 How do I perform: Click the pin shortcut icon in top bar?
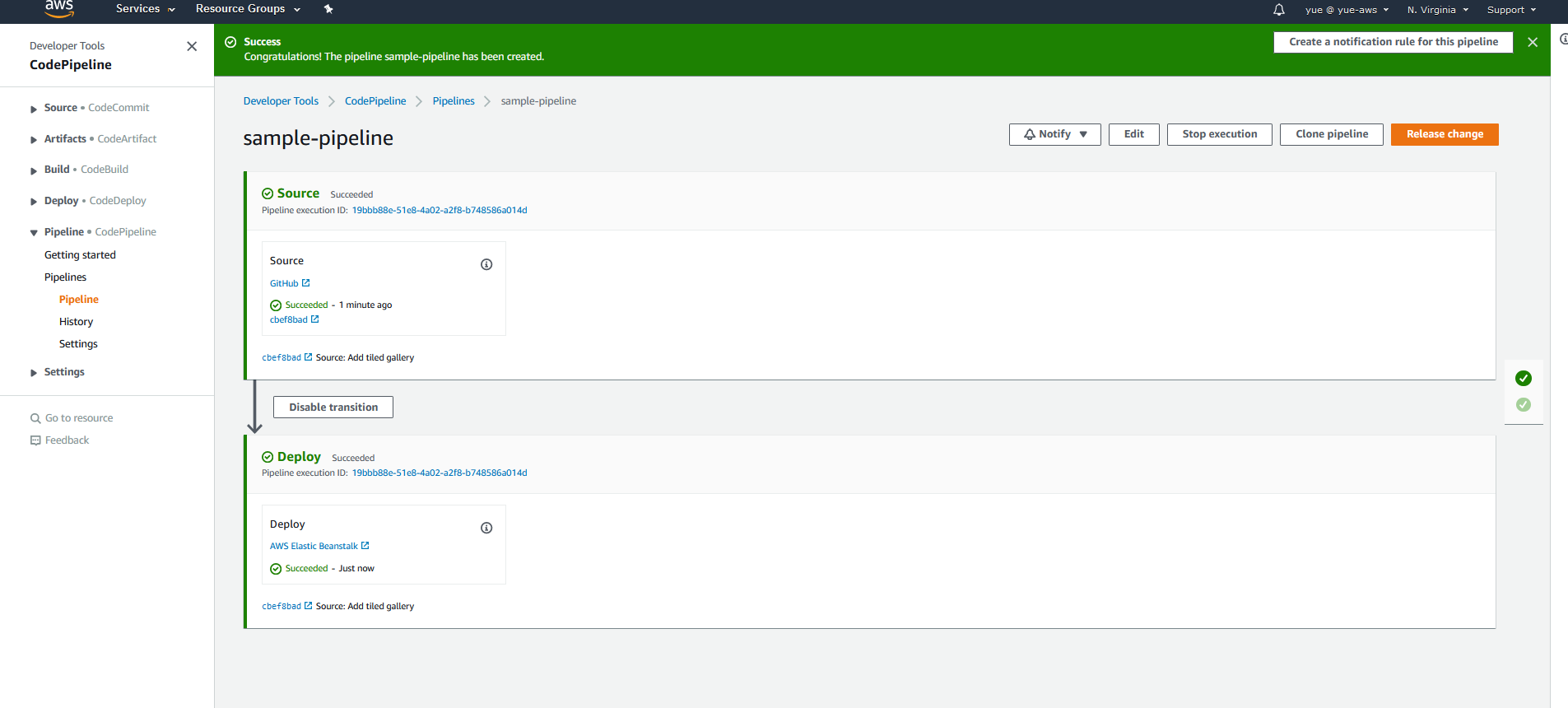point(328,9)
